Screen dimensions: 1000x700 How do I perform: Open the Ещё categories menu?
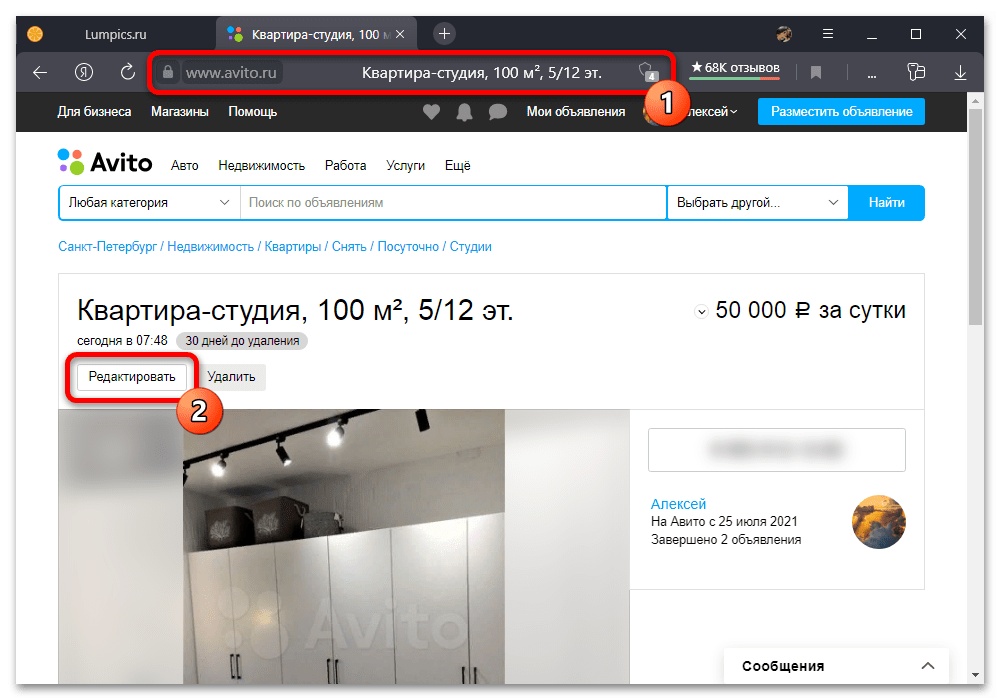coord(457,165)
